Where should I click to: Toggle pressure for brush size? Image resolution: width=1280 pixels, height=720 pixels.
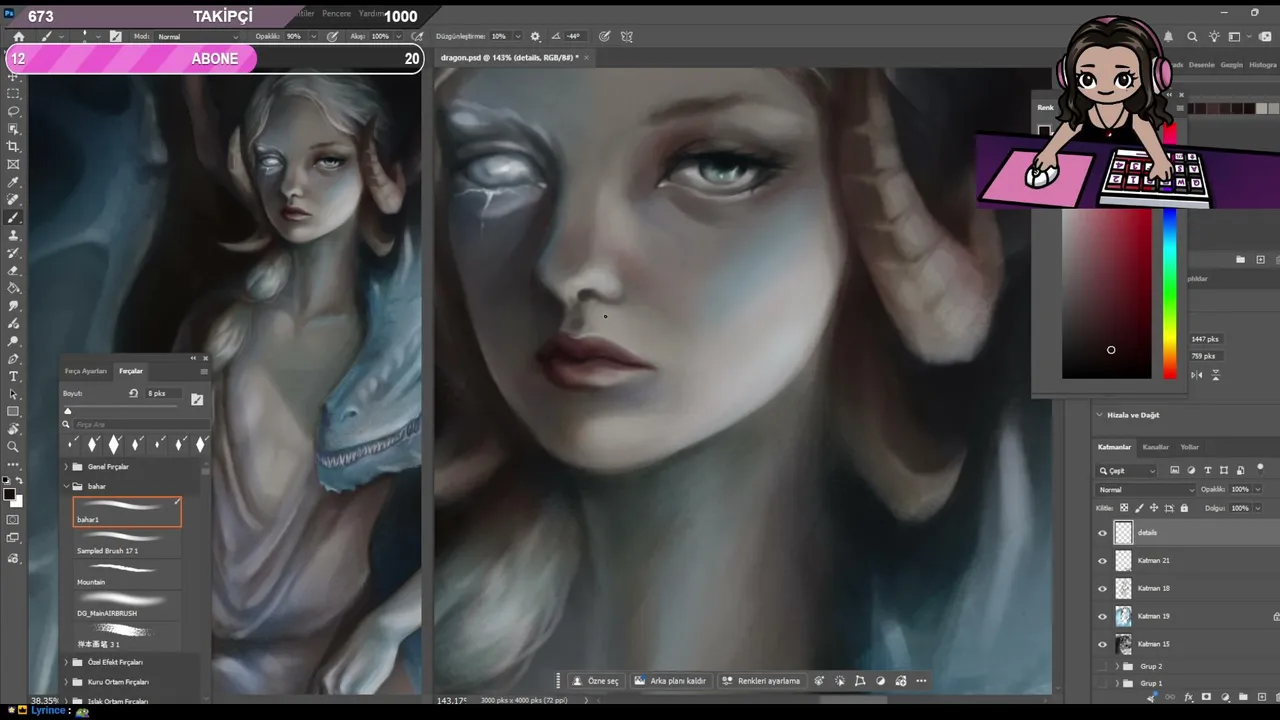pyautogui.click(x=605, y=36)
